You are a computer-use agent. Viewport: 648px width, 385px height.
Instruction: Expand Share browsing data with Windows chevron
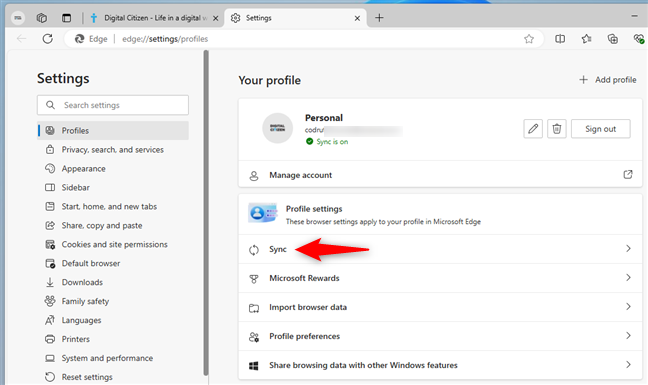[x=628, y=364]
